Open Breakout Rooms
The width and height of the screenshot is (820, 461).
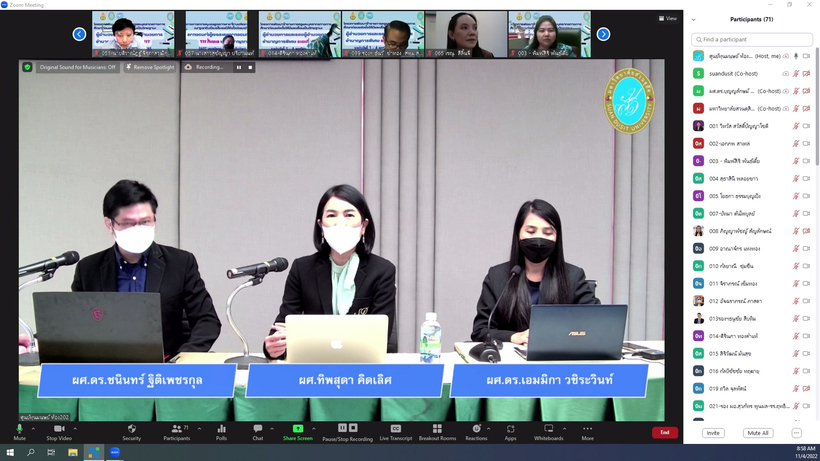coord(437,432)
